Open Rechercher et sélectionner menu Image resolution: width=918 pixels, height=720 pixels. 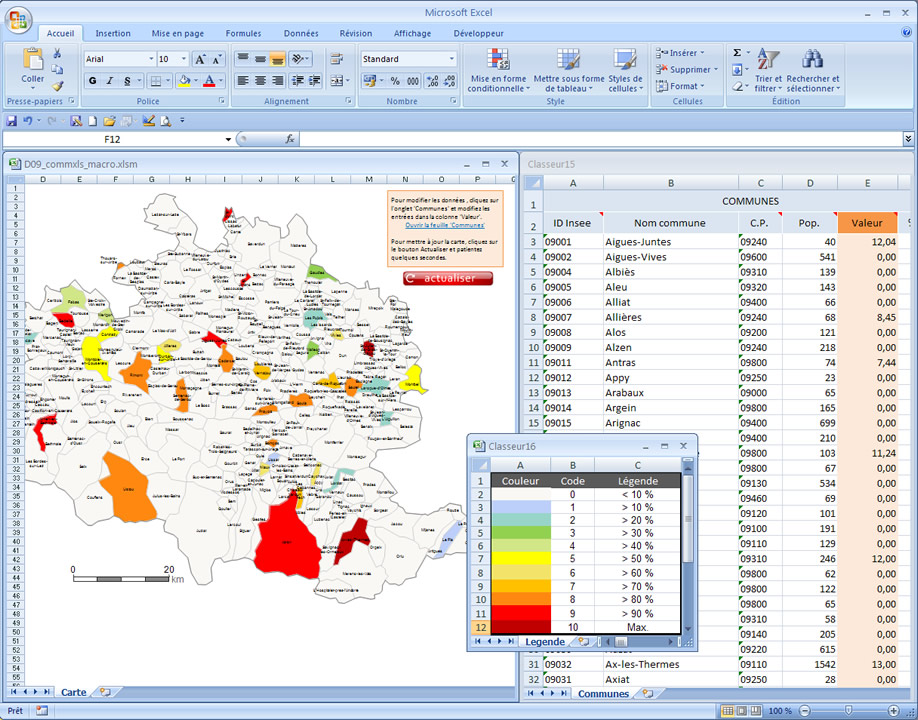(813, 70)
